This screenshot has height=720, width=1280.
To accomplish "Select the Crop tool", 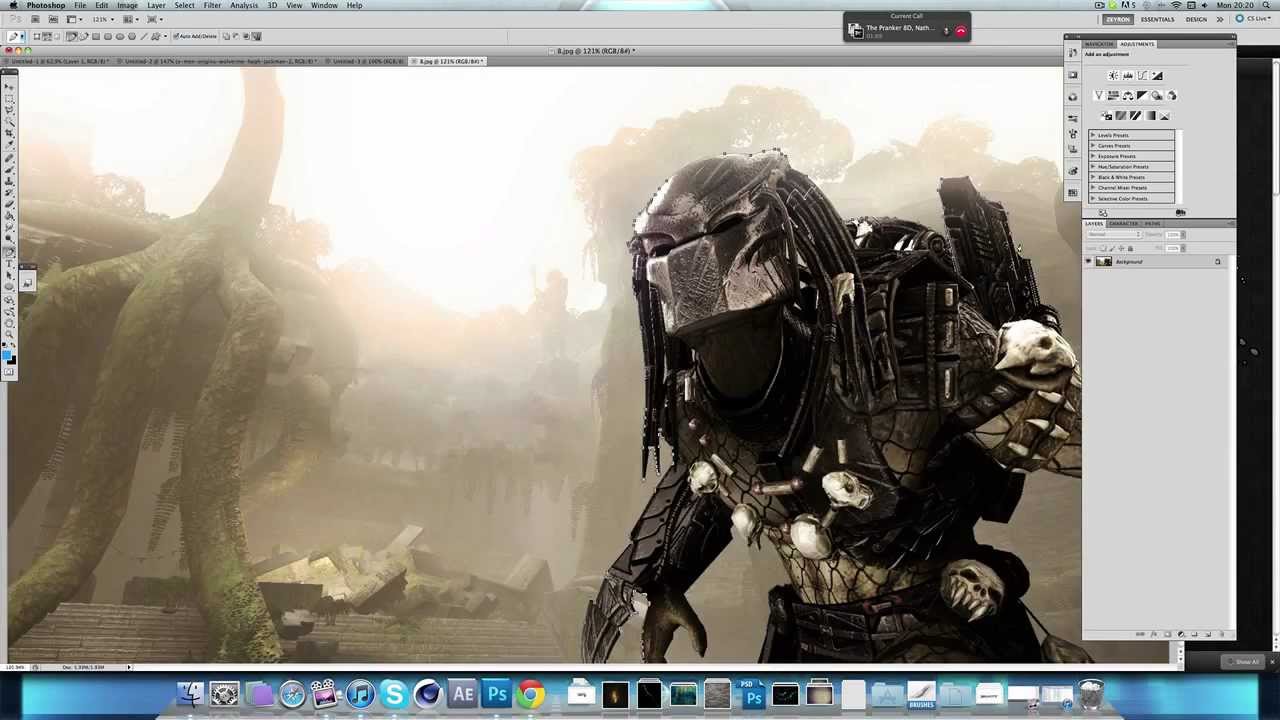I will point(10,134).
